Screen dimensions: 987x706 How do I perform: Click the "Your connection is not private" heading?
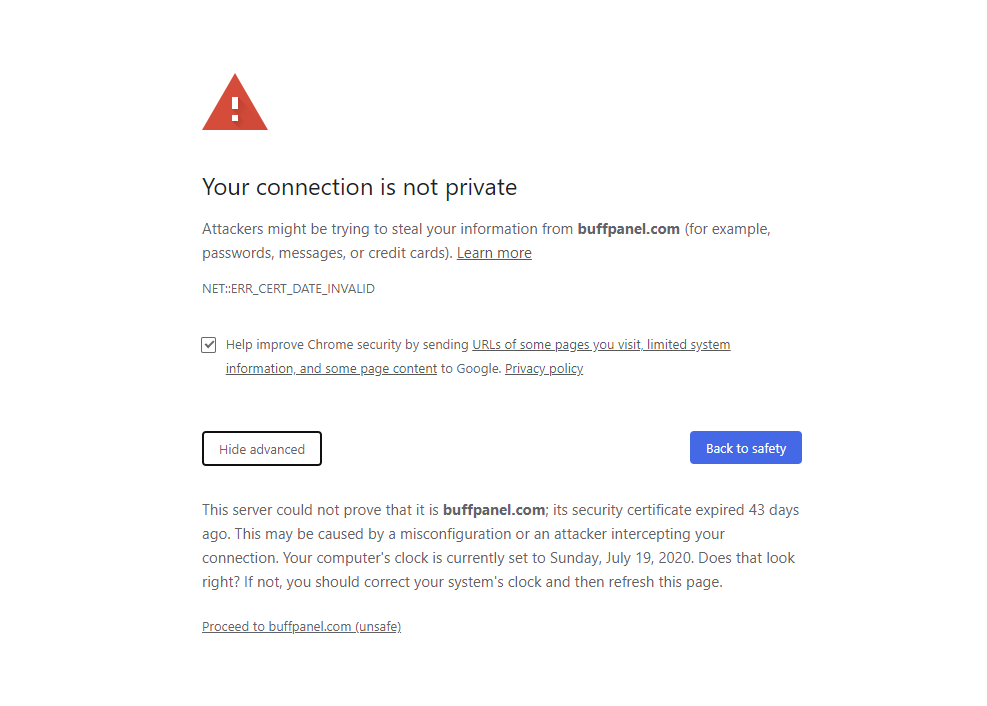tap(359, 187)
